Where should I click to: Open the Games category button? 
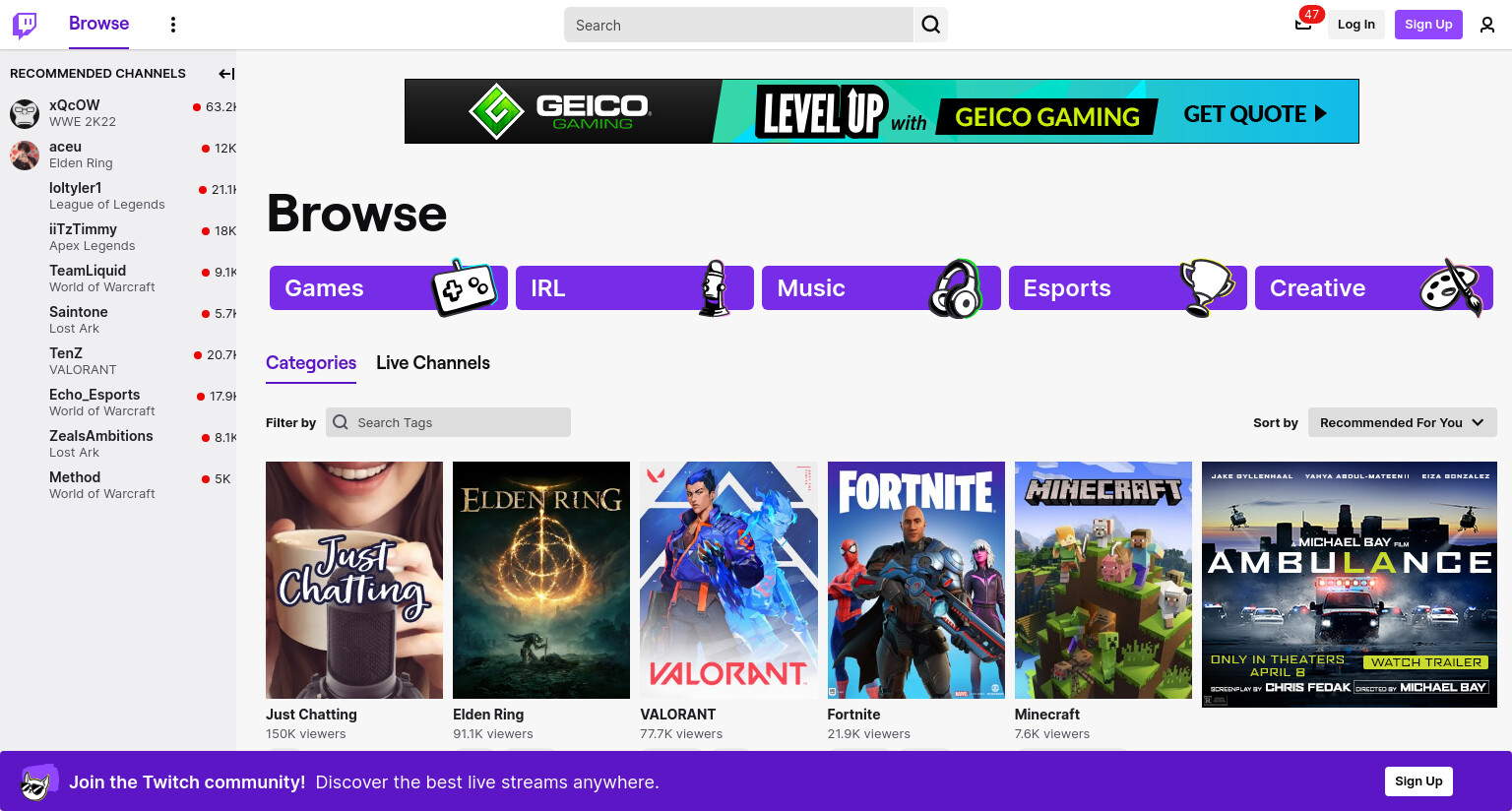point(389,288)
